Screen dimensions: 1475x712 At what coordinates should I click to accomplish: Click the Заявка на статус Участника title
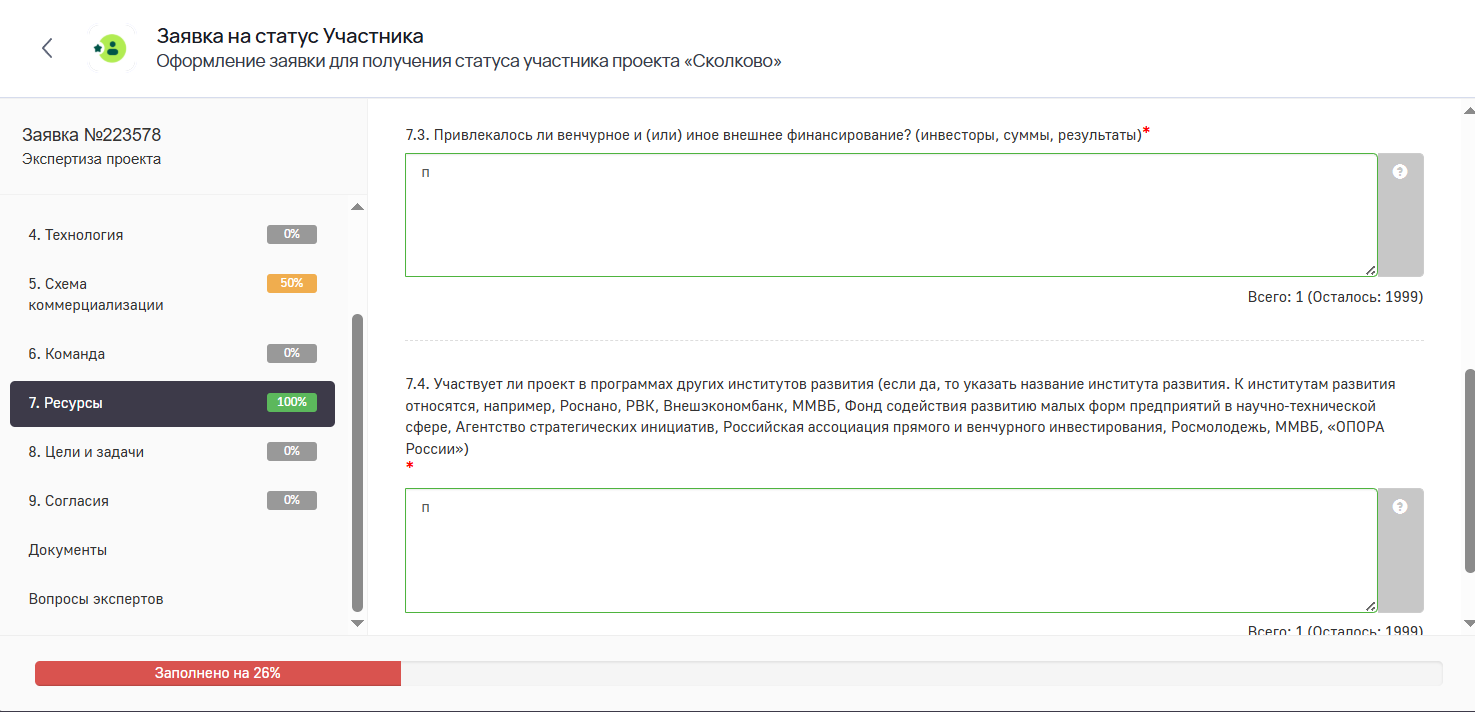tap(290, 36)
